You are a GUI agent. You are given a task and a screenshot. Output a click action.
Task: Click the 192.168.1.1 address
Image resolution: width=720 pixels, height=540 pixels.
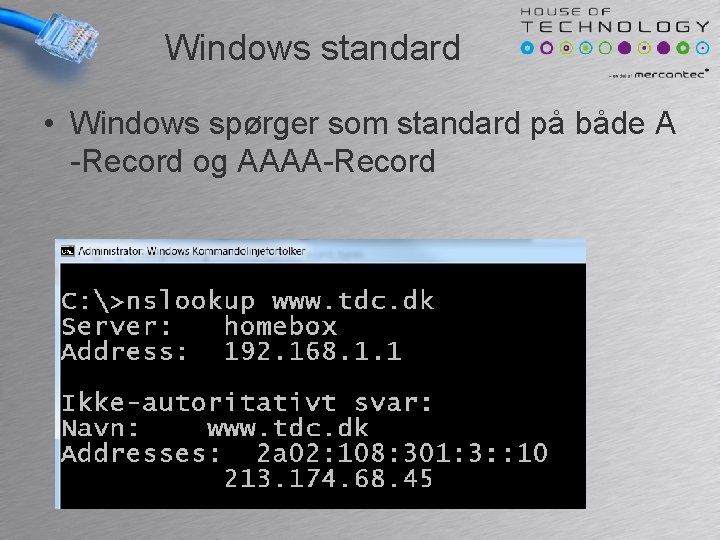click(313, 352)
